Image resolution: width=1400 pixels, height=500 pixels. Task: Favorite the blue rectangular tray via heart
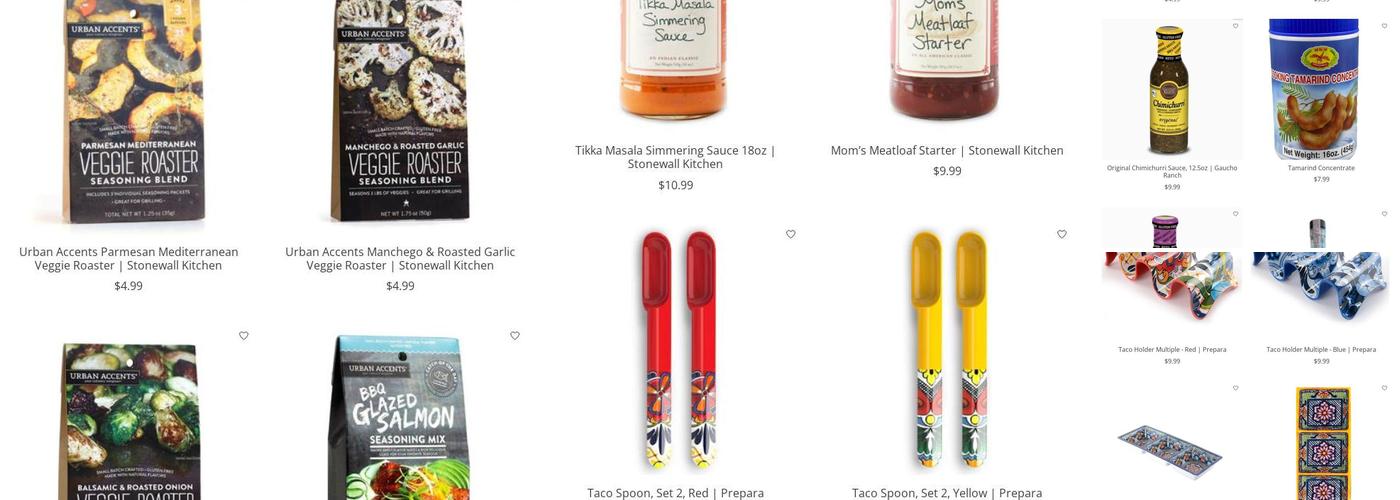tap(1235, 388)
